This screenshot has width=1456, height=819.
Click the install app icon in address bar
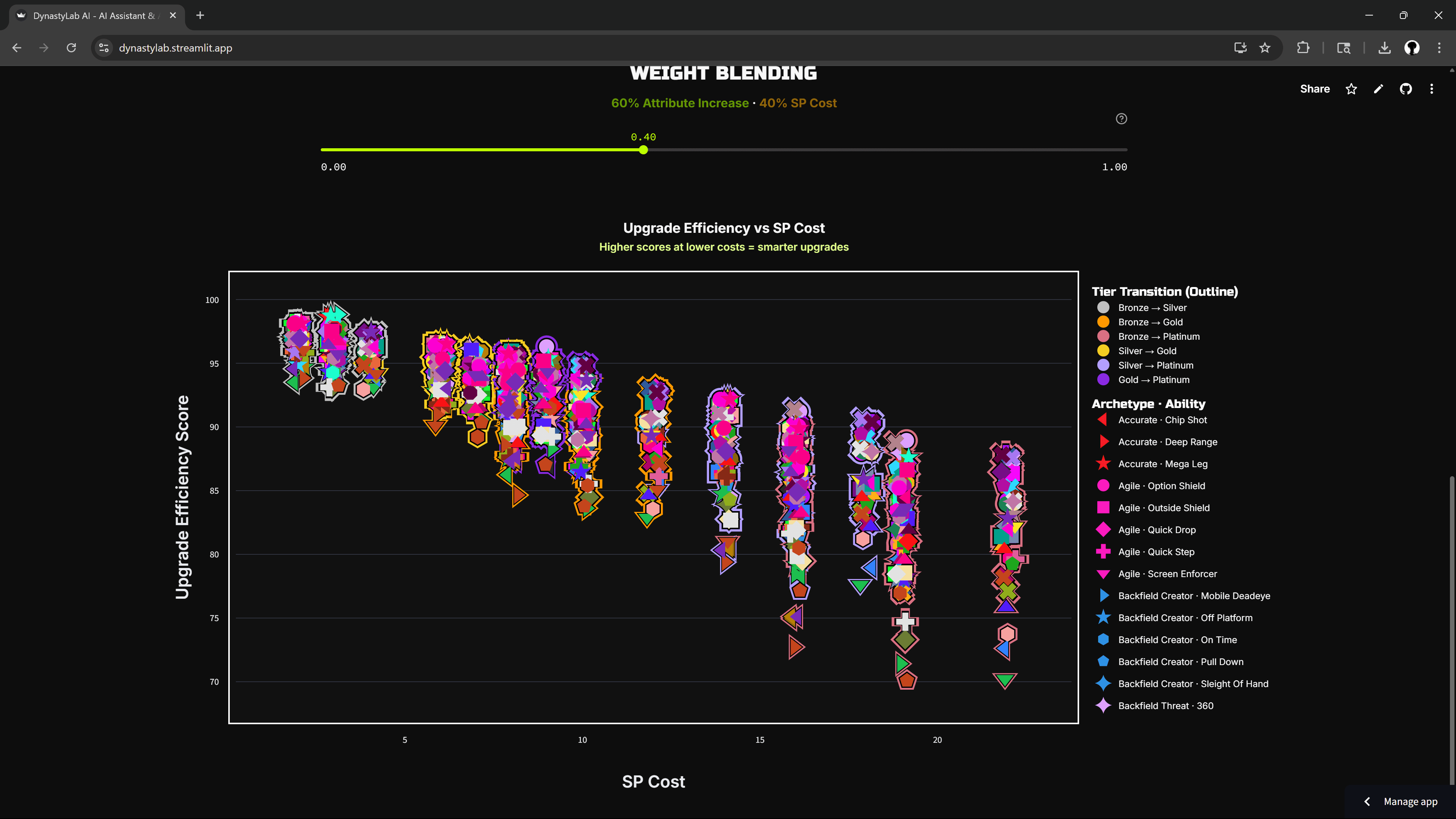[x=1240, y=48]
